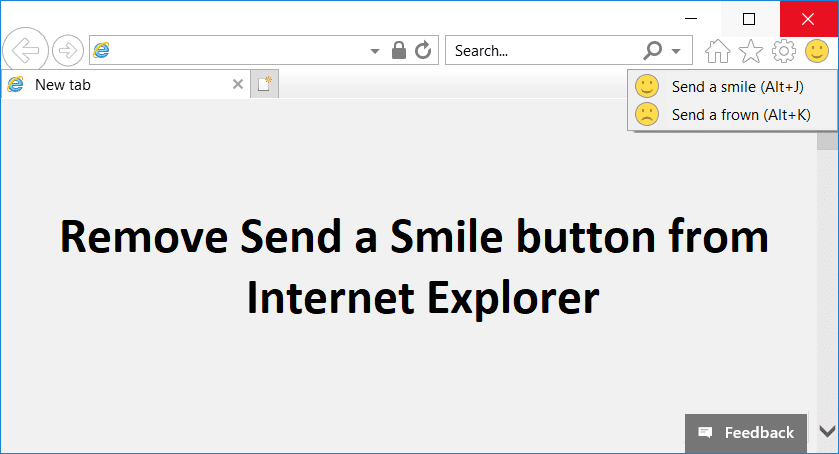Click the Internet Explorer icon in address bar
This screenshot has width=839, height=454.
[101, 50]
